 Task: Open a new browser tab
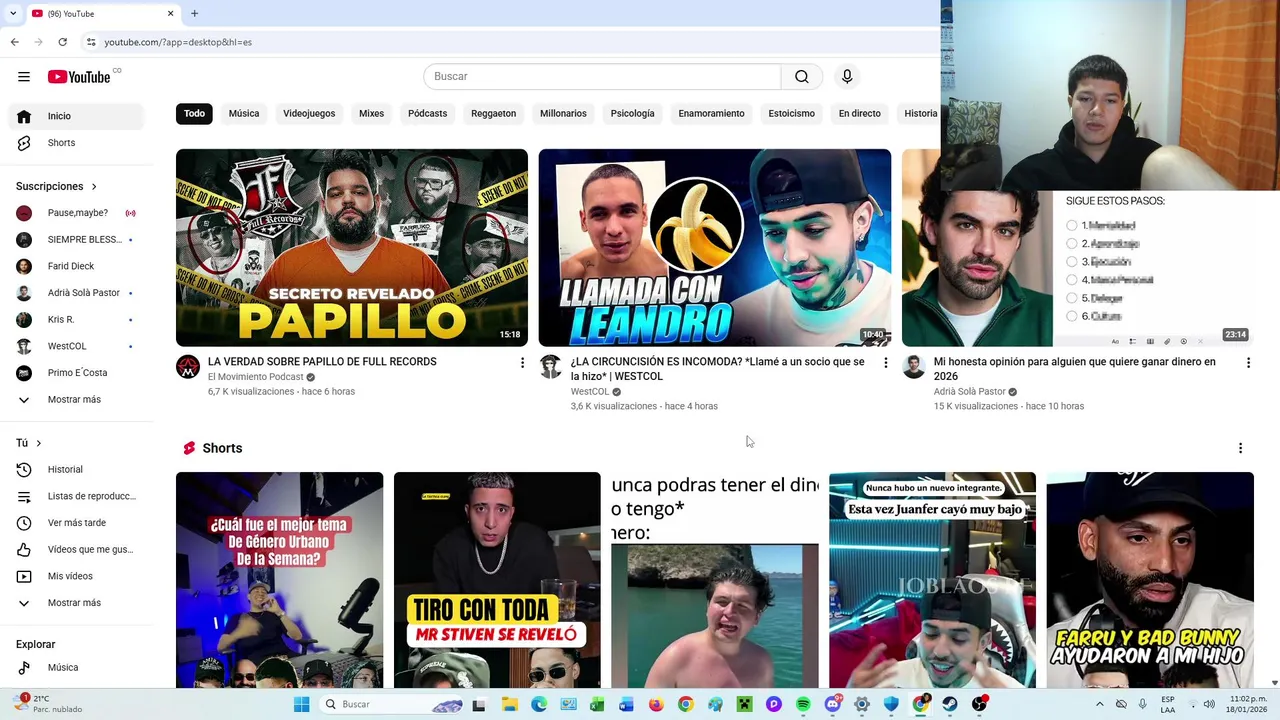pos(194,13)
